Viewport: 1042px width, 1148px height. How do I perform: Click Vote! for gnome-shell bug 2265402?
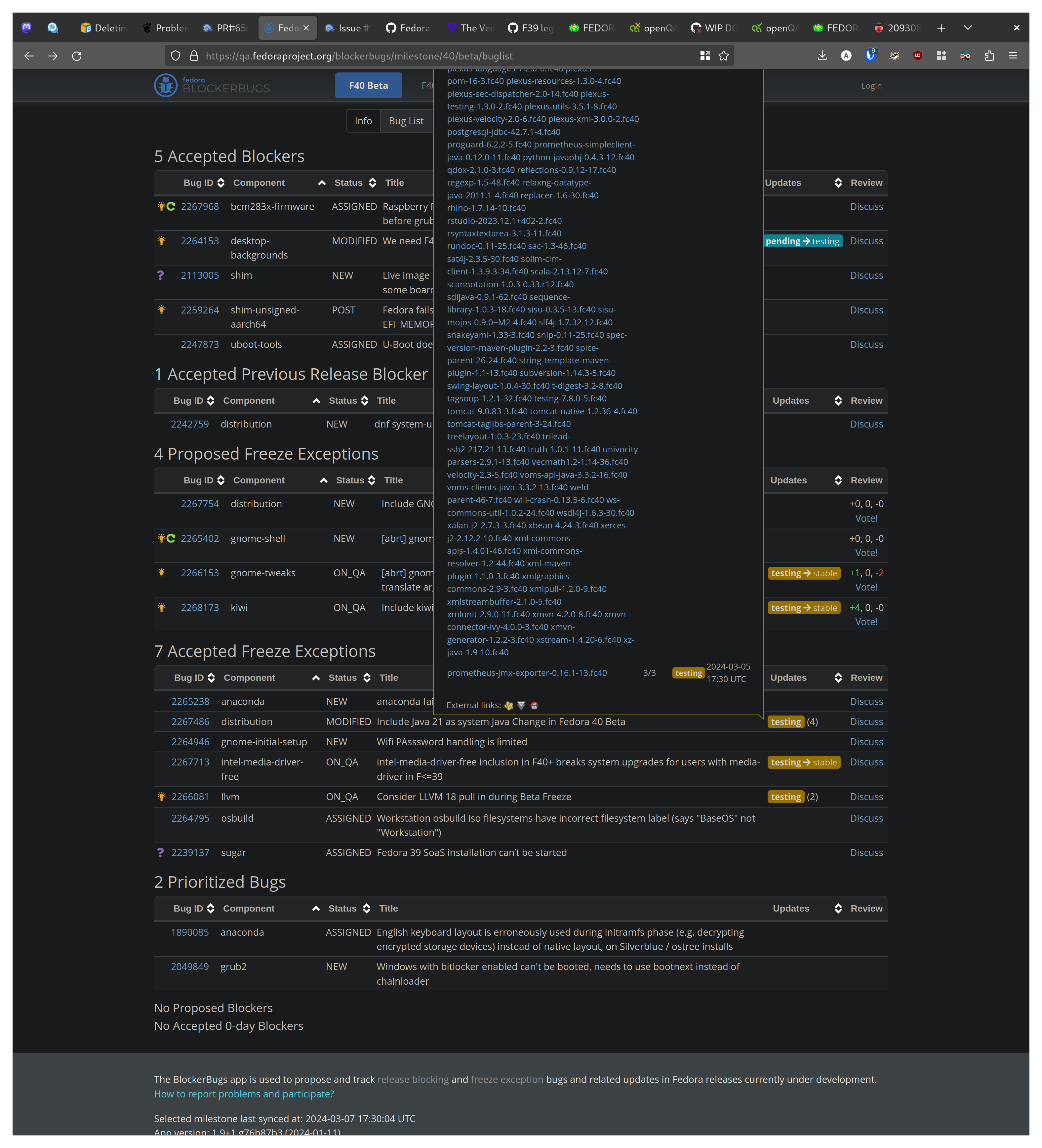pyautogui.click(x=866, y=553)
